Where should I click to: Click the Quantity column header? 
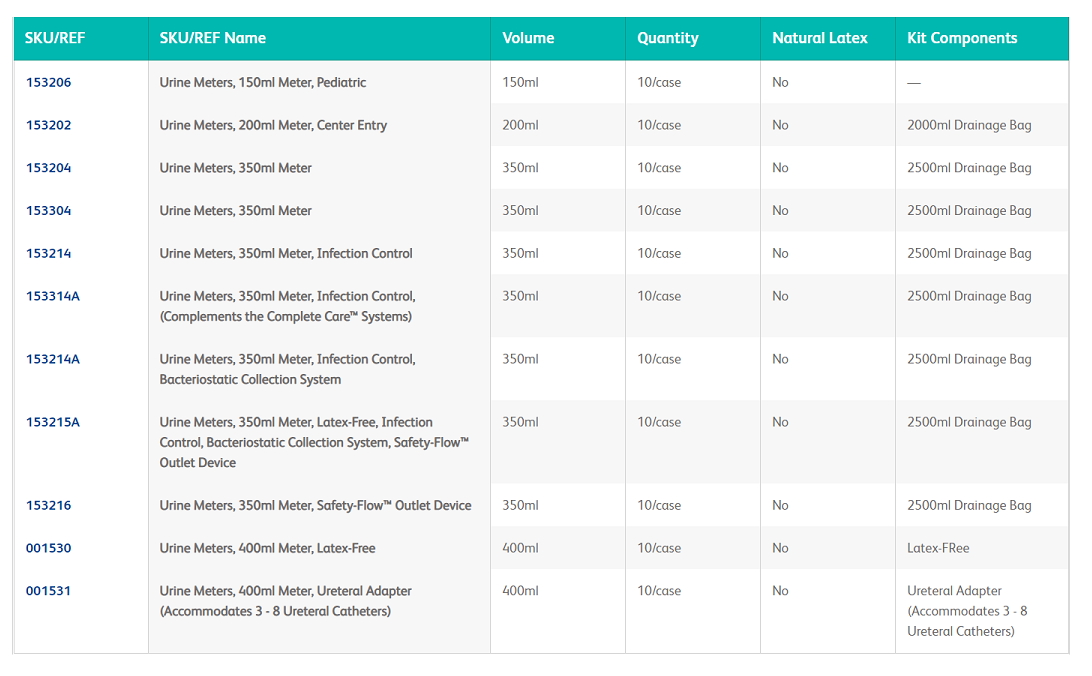[667, 39]
